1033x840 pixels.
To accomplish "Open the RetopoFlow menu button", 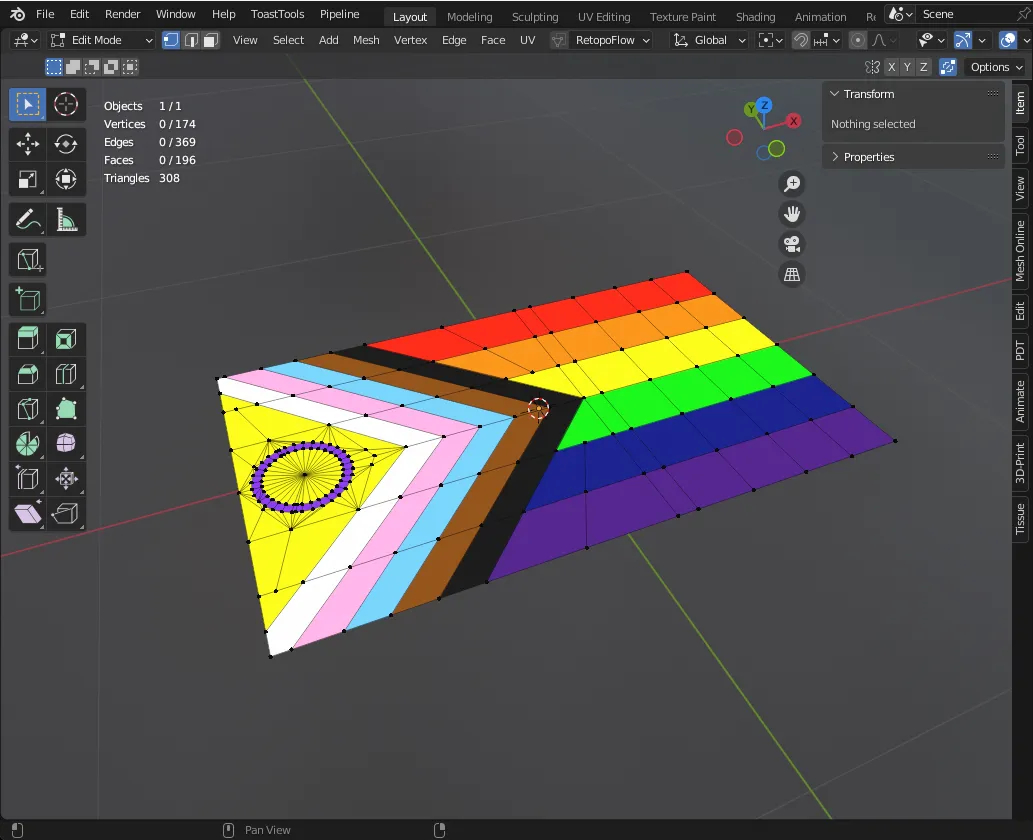I will pos(602,40).
